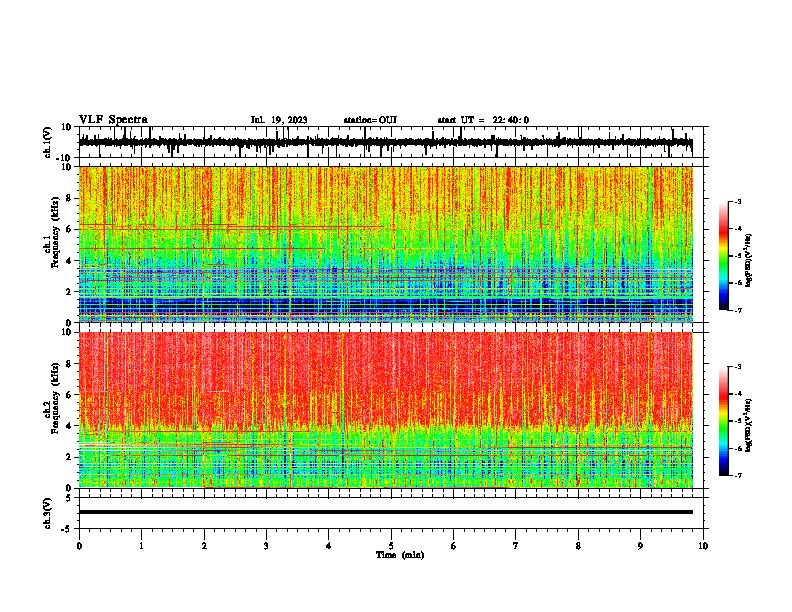Click the ch.2 spectrogram panel
The width and height of the screenshot is (792, 612).
click(x=385, y=410)
